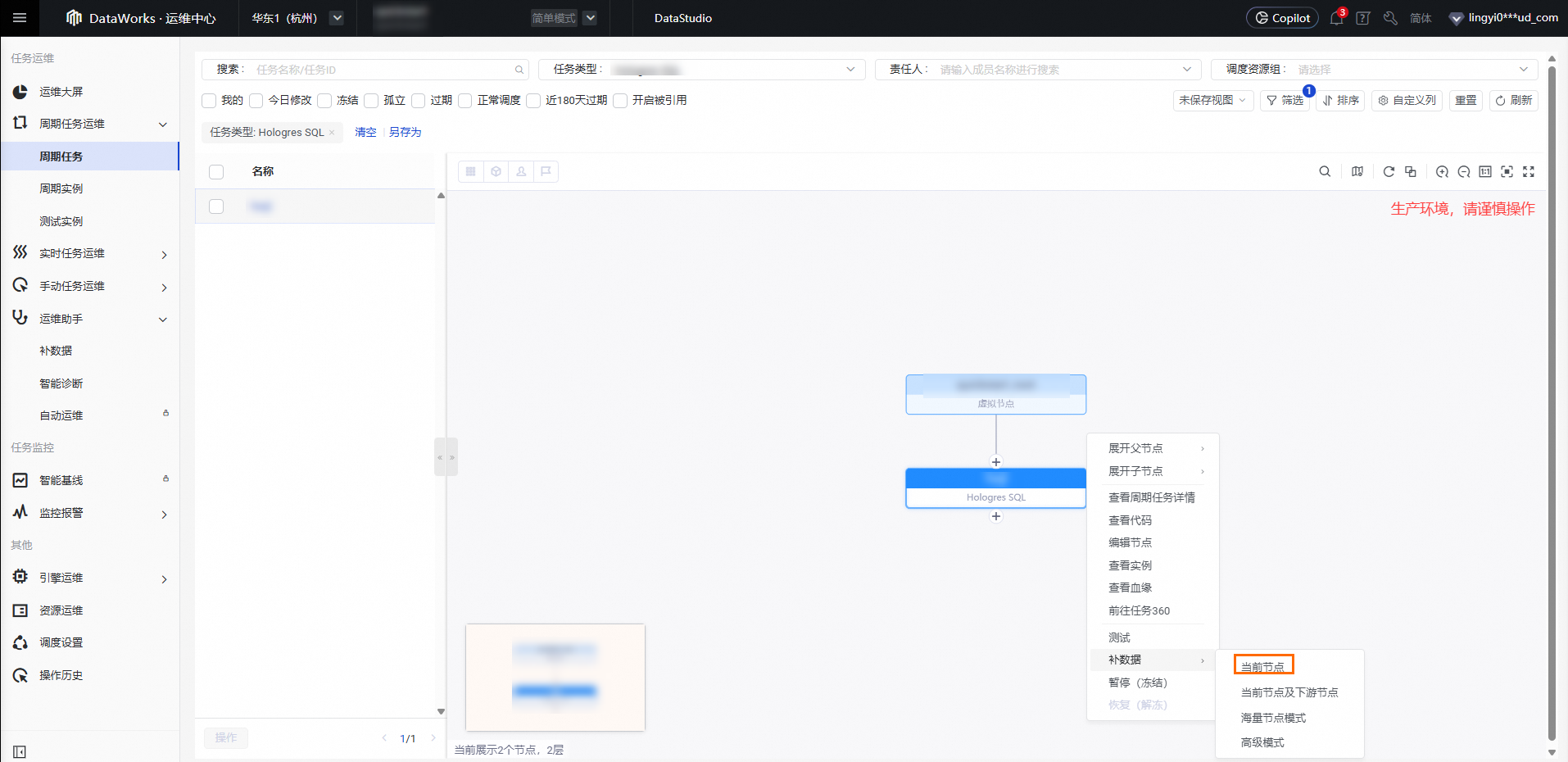The height and width of the screenshot is (762, 1568).
Task: Reset DAG zoom to 1:1
Action: point(1485,171)
